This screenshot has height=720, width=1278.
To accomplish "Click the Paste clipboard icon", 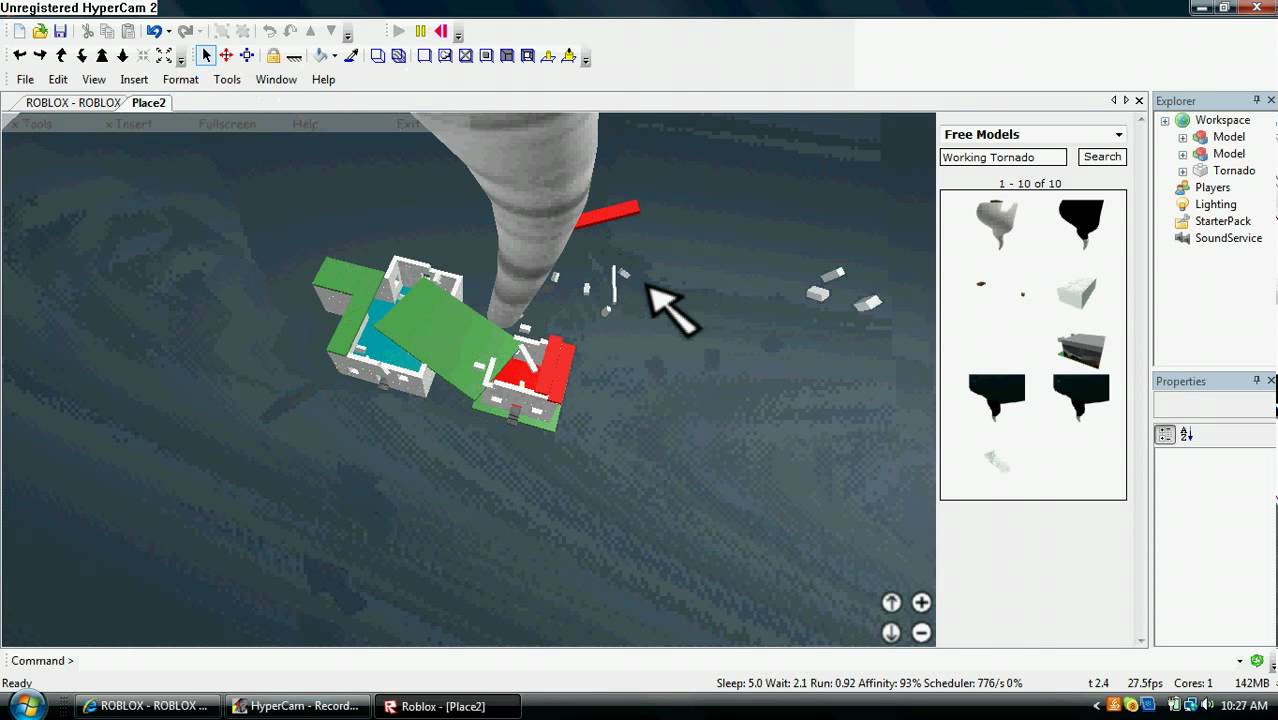I will (128, 31).
